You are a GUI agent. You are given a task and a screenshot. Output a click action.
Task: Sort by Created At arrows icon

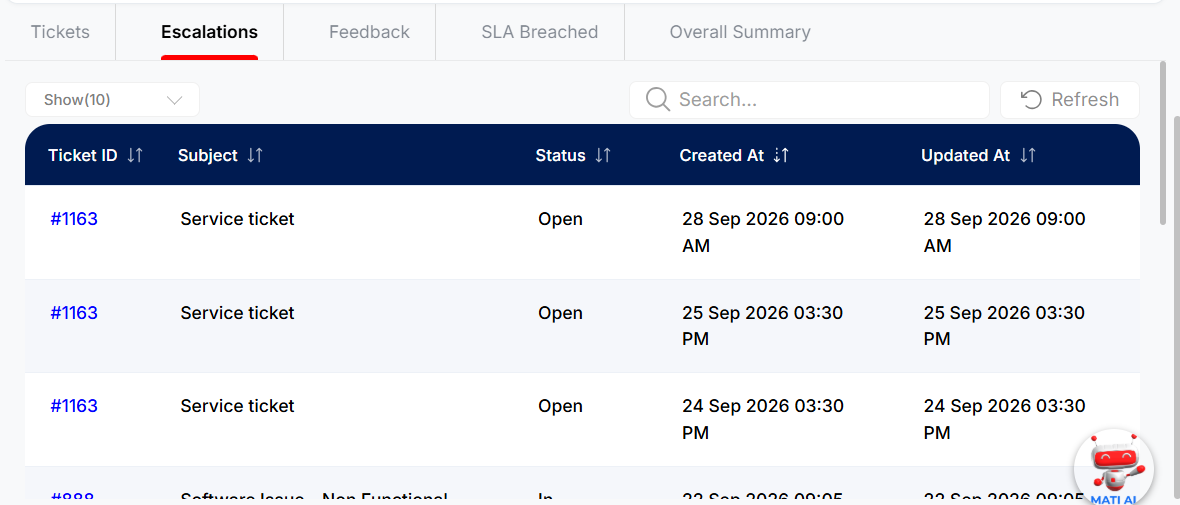coord(781,155)
